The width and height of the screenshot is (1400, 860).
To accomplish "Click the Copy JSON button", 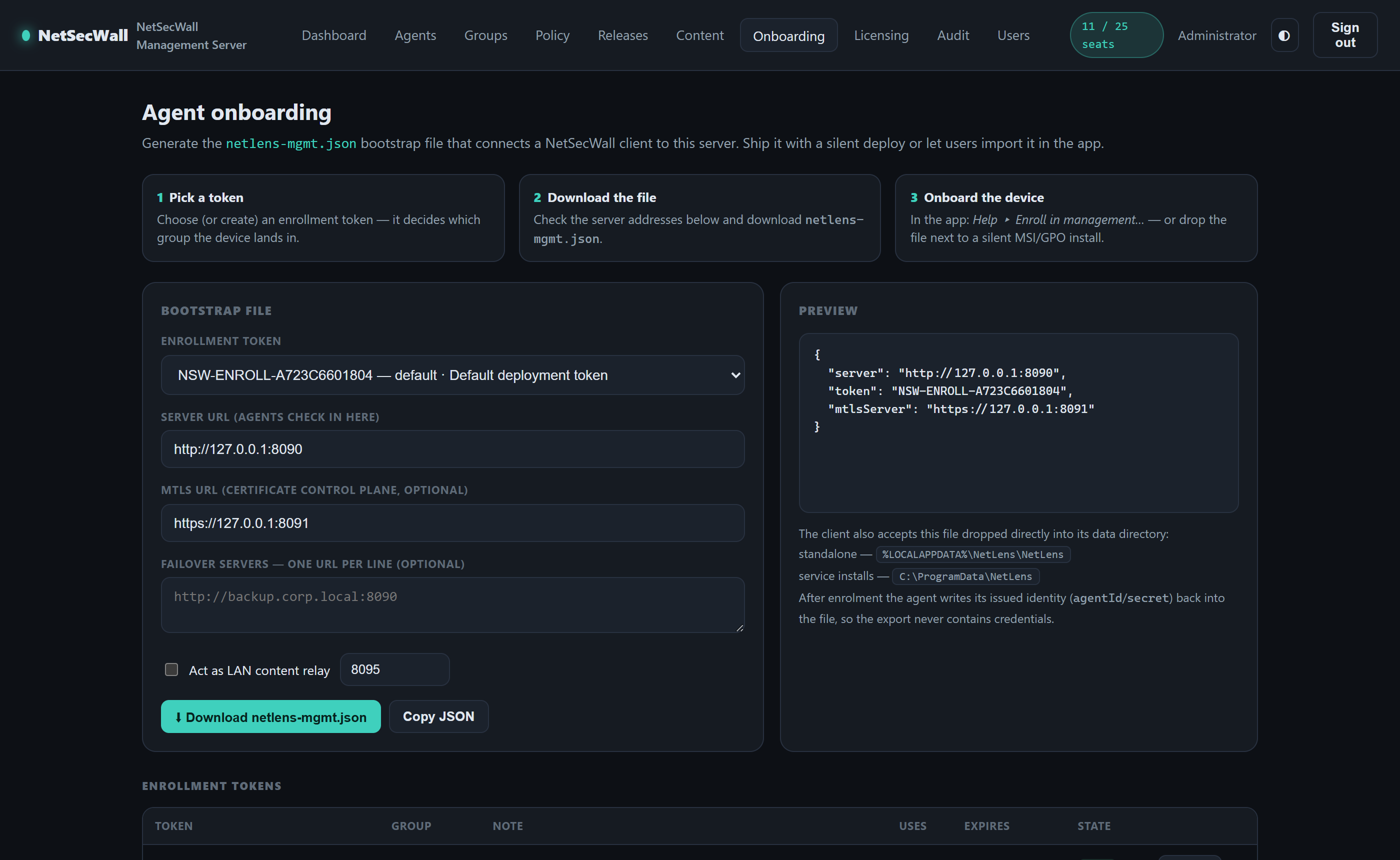I will [438, 716].
